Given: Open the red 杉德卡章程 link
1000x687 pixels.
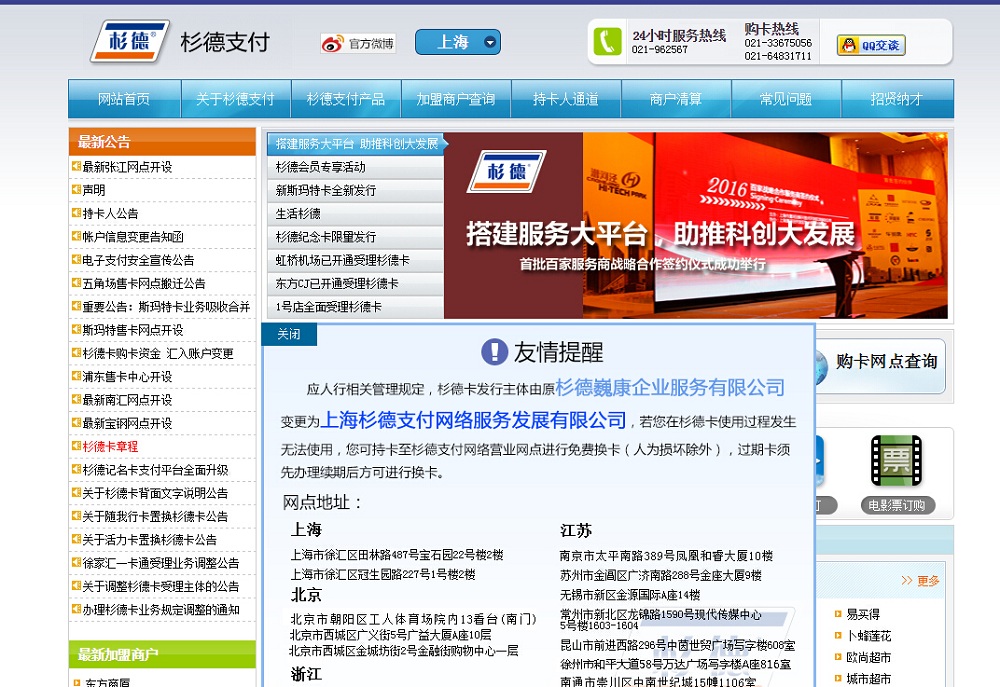Looking at the screenshot, I should tap(110, 447).
